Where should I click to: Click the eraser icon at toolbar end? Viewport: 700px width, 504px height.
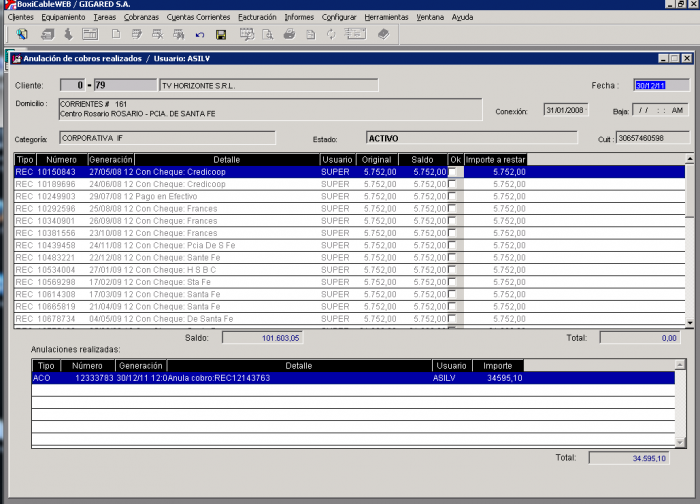pos(383,34)
